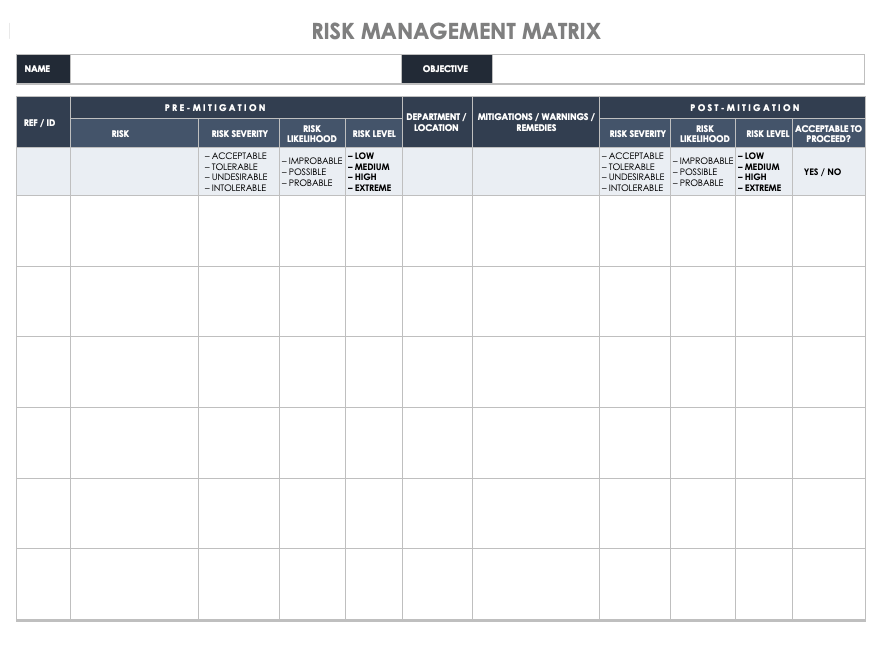Select the post-mitigation Risk Likelihood header
884x650 pixels.
point(703,133)
